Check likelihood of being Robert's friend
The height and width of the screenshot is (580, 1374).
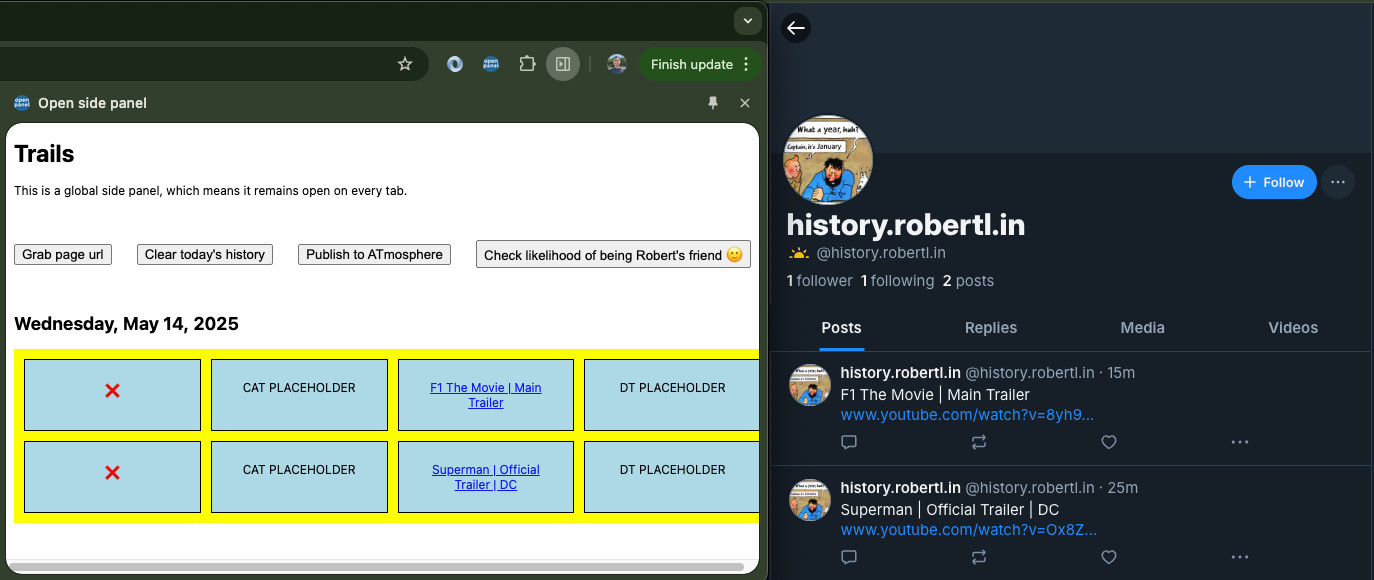[x=613, y=255]
